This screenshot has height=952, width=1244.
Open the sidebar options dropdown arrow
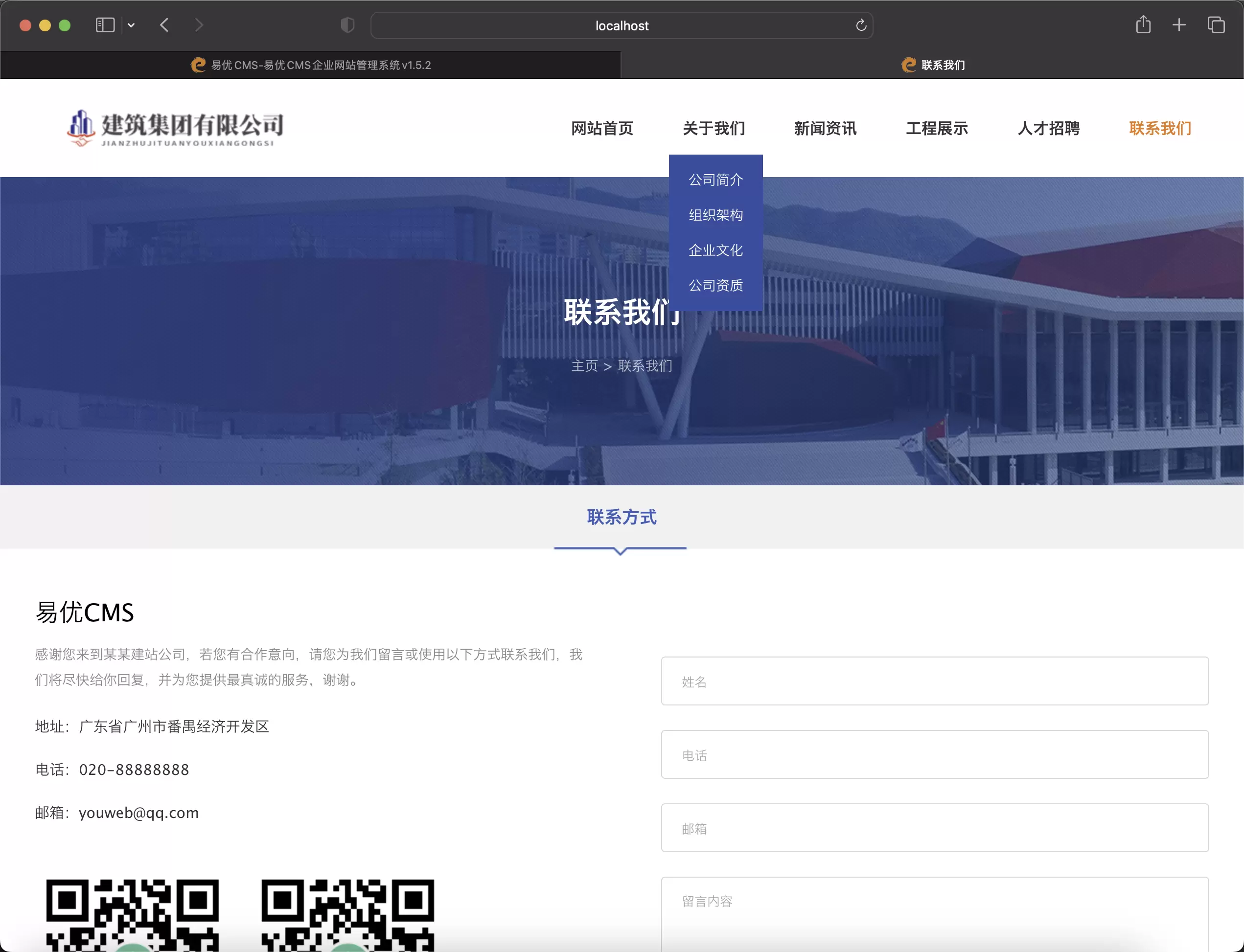(131, 25)
